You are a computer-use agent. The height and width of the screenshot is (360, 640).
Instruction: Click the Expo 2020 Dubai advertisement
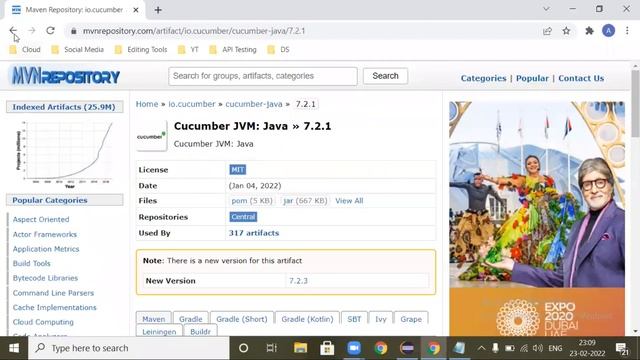[537, 218]
